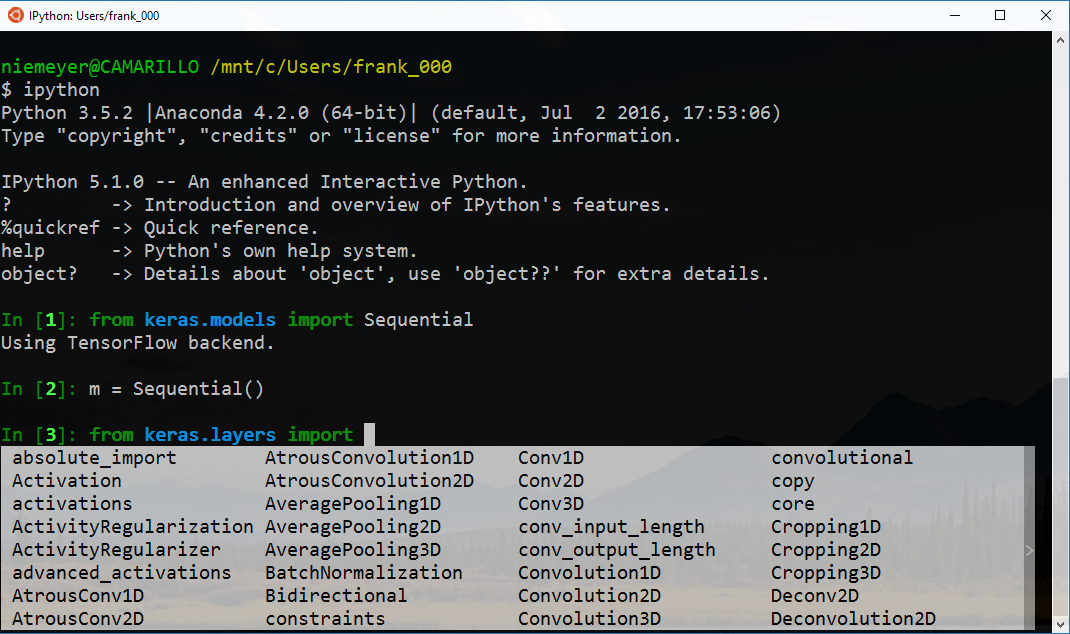This screenshot has width=1070, height=634.
Task: Select Bidirectional from the suggestion list
Action: click(332, 595)
